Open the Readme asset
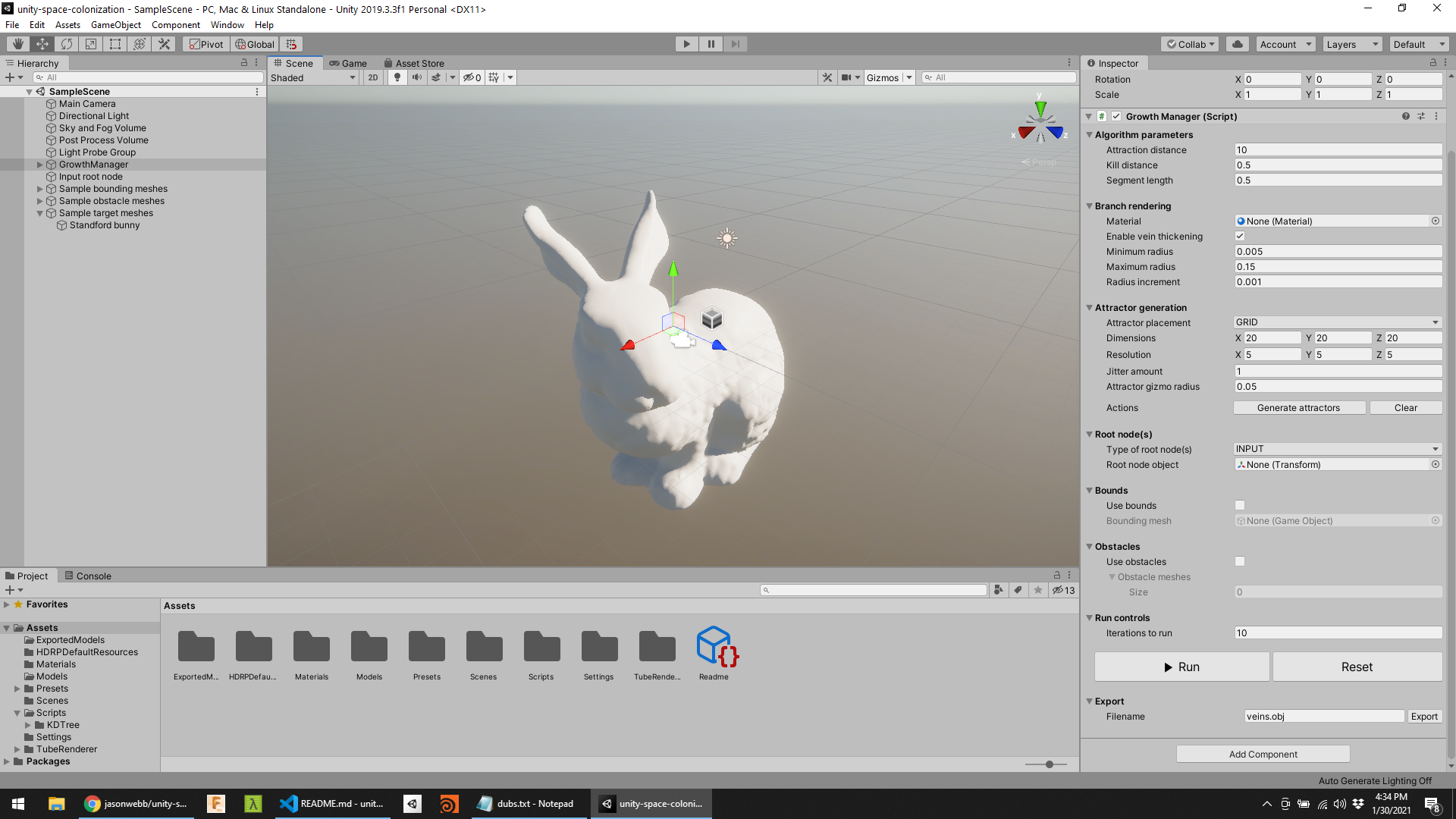Viewport: 1456px width, 819px height. pos(714,653)
